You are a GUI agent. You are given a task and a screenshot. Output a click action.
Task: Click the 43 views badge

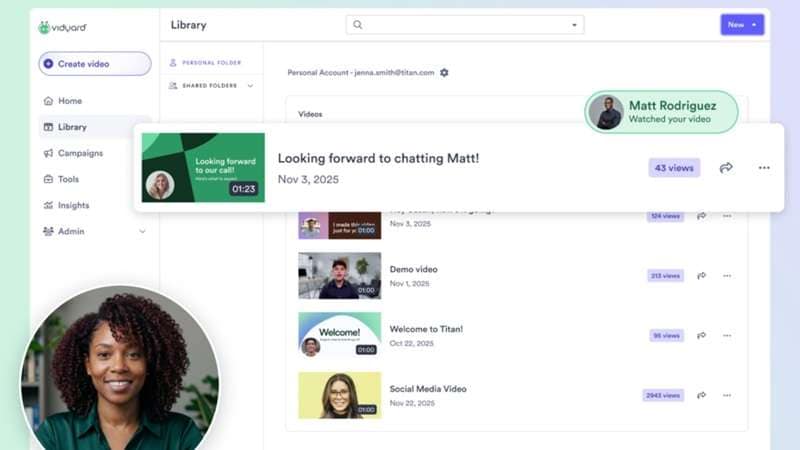pyautogui.click(x=674, y=168)
